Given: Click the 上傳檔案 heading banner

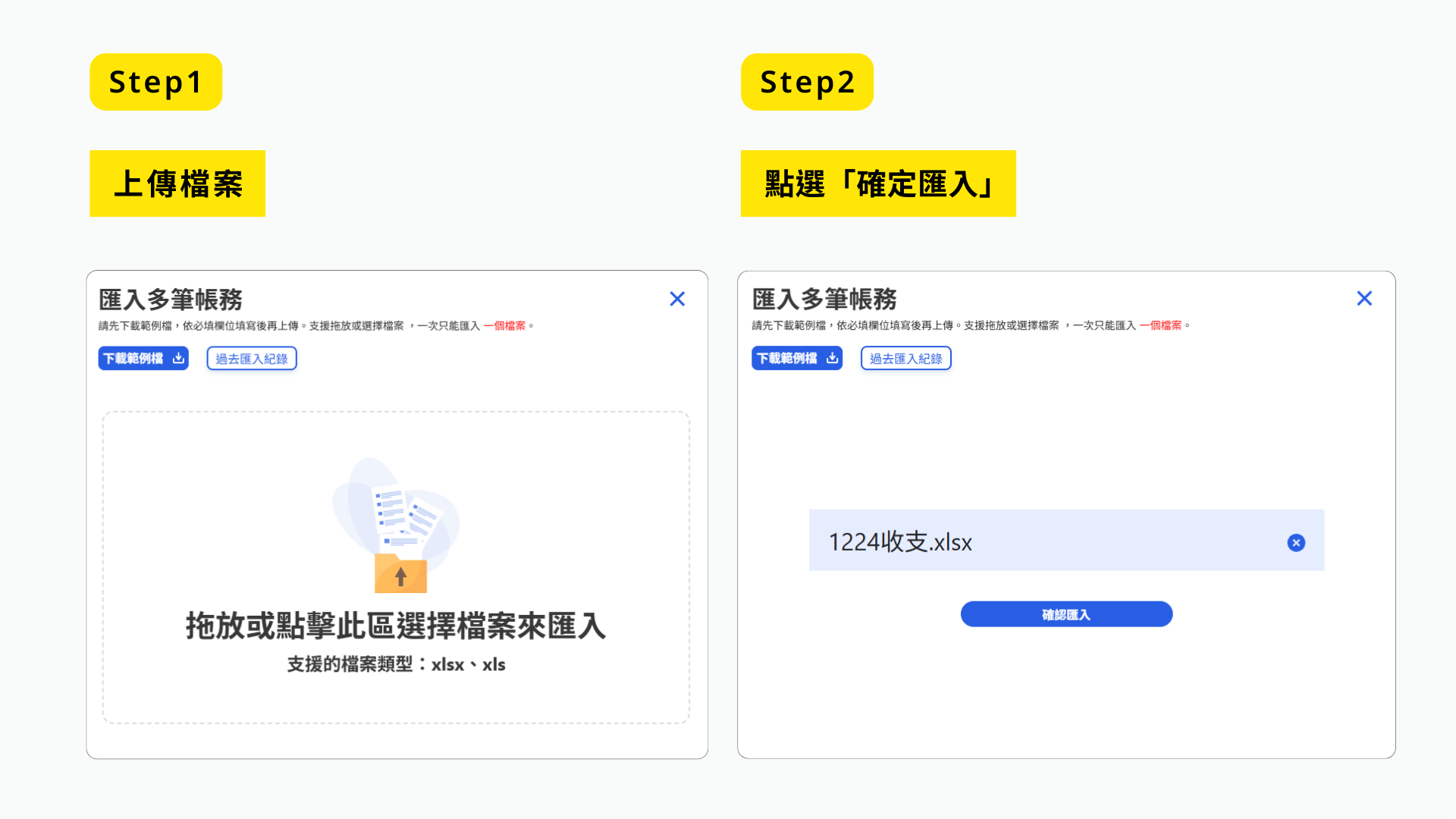Looking at the screenshot, I should pyautogui.click(x=177, y=184).
